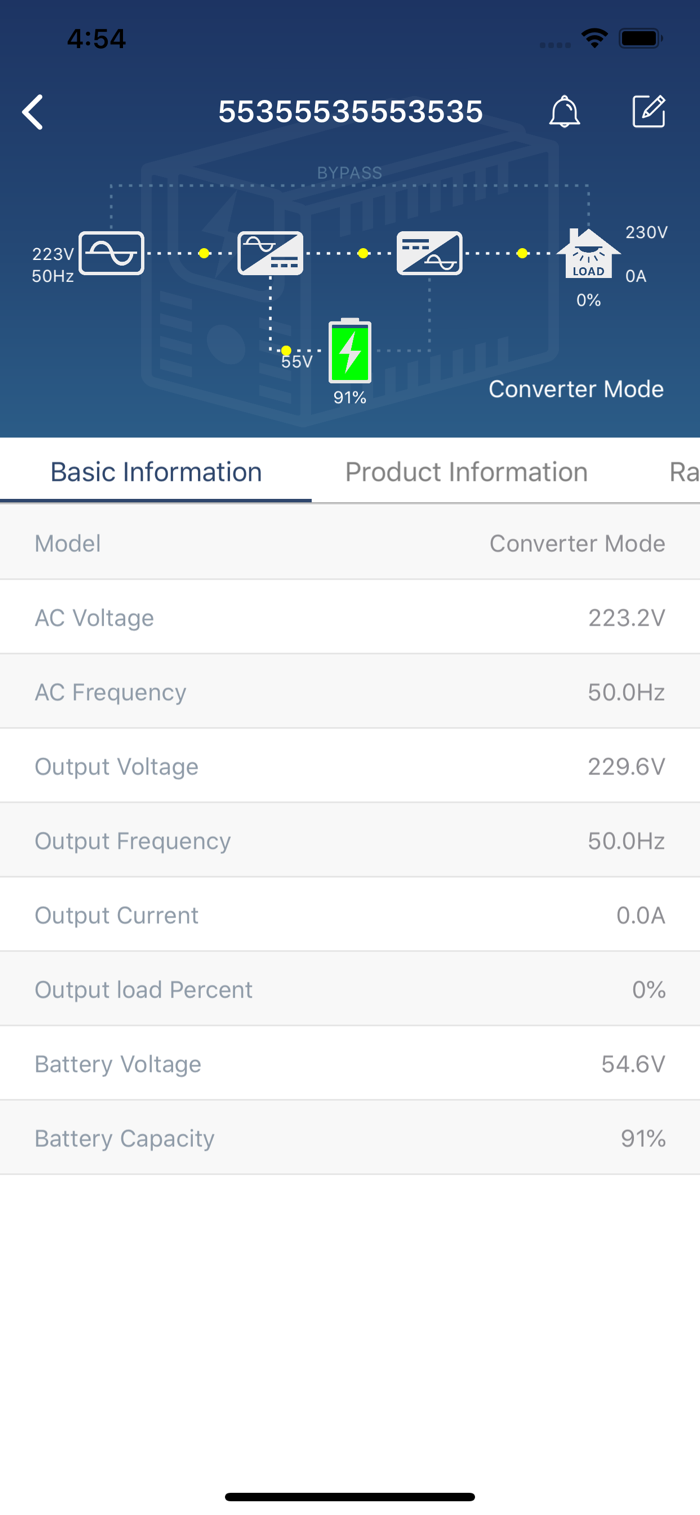Open the Product Information tab

pos(466,472)
